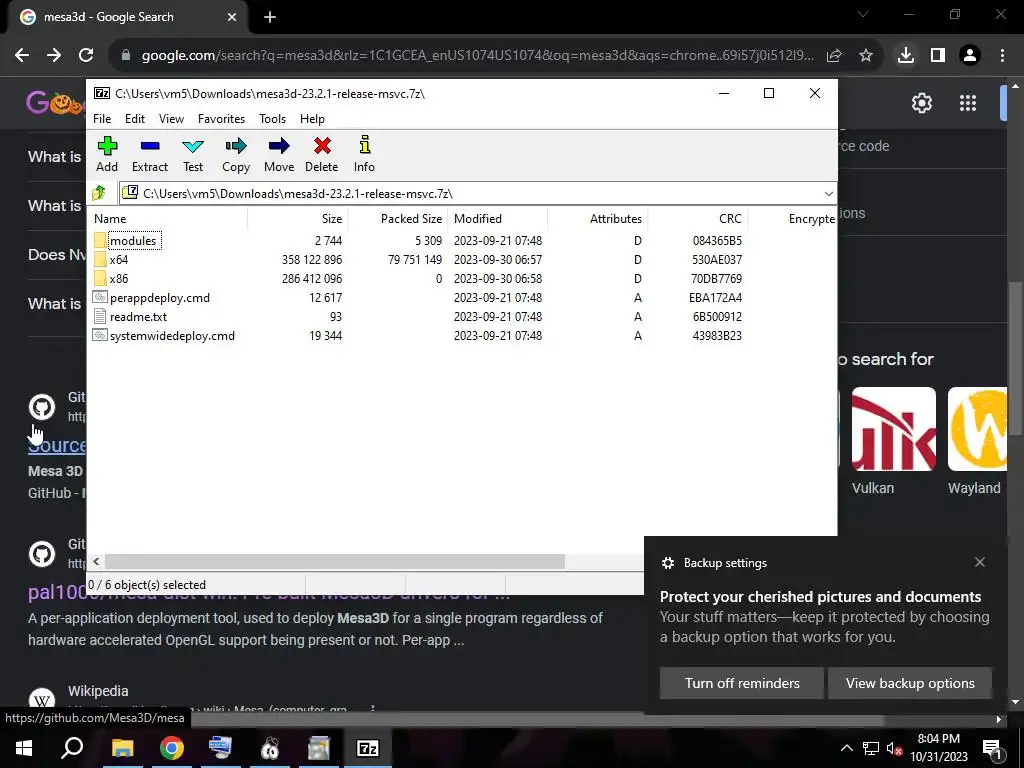Click the taskbar clock showing 8:04 PM
The image size is (1024, 768).
(x=938, y=748)
